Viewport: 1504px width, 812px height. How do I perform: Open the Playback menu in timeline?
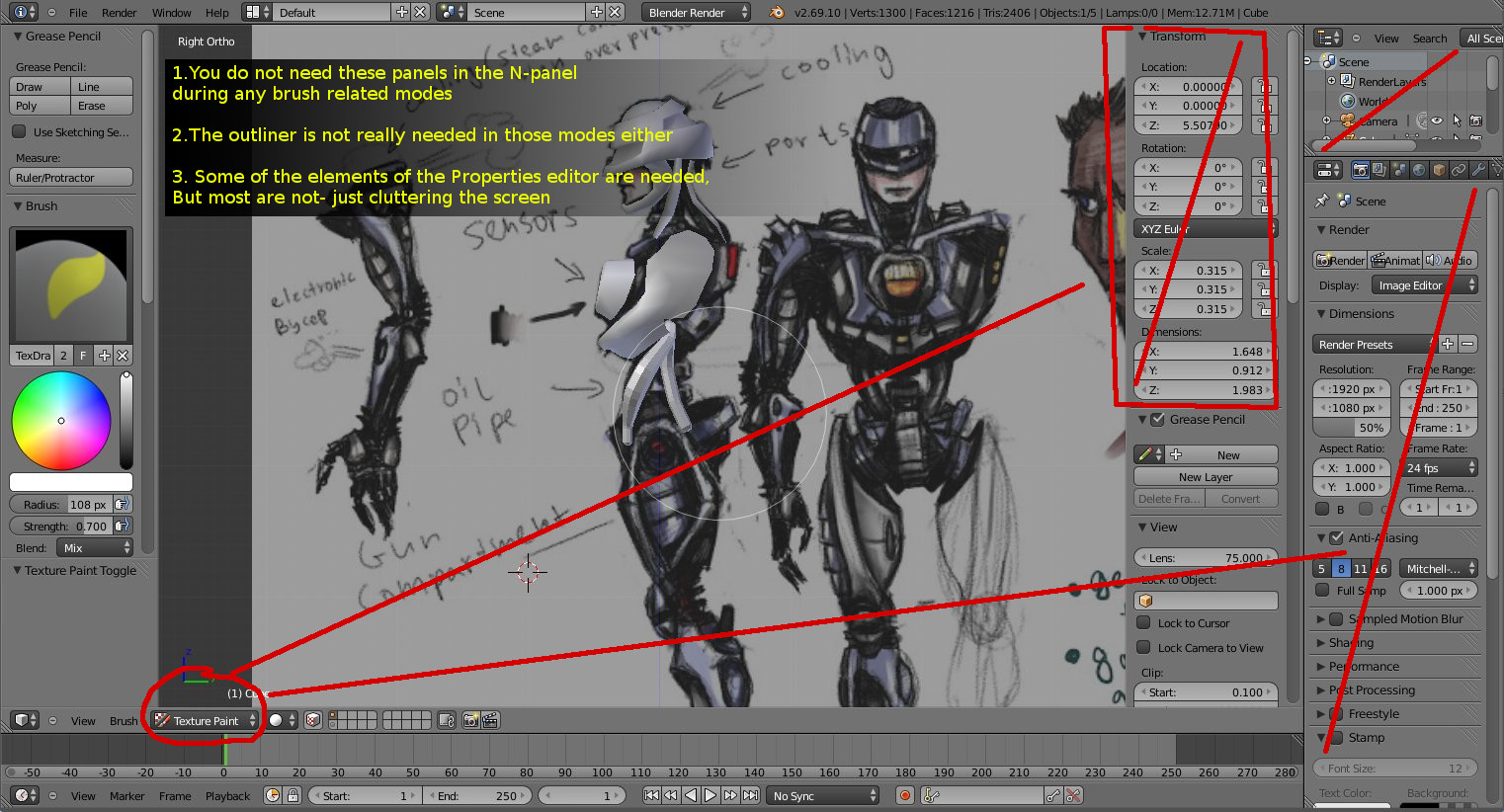(x=227, y=795)
